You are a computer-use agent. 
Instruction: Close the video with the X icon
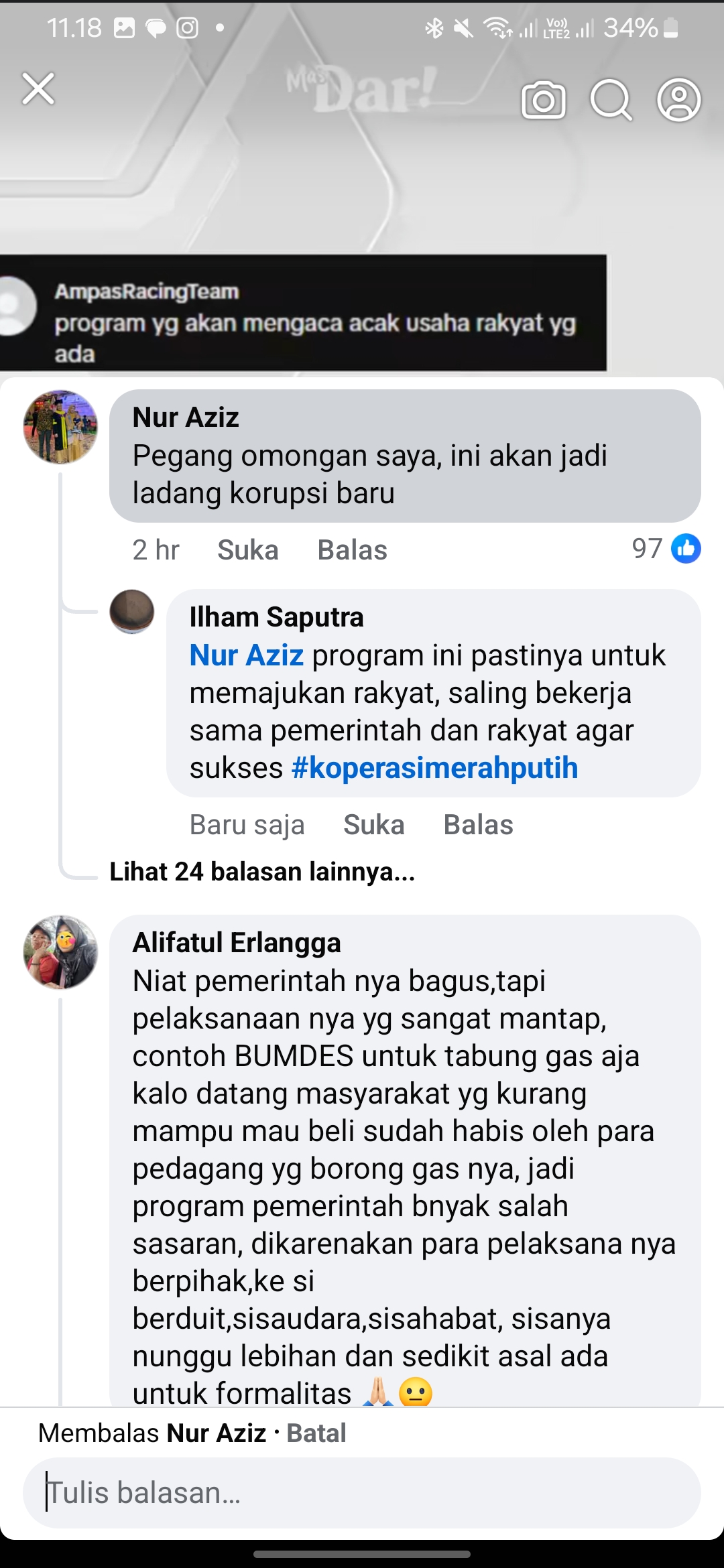(x=38, y=89)
